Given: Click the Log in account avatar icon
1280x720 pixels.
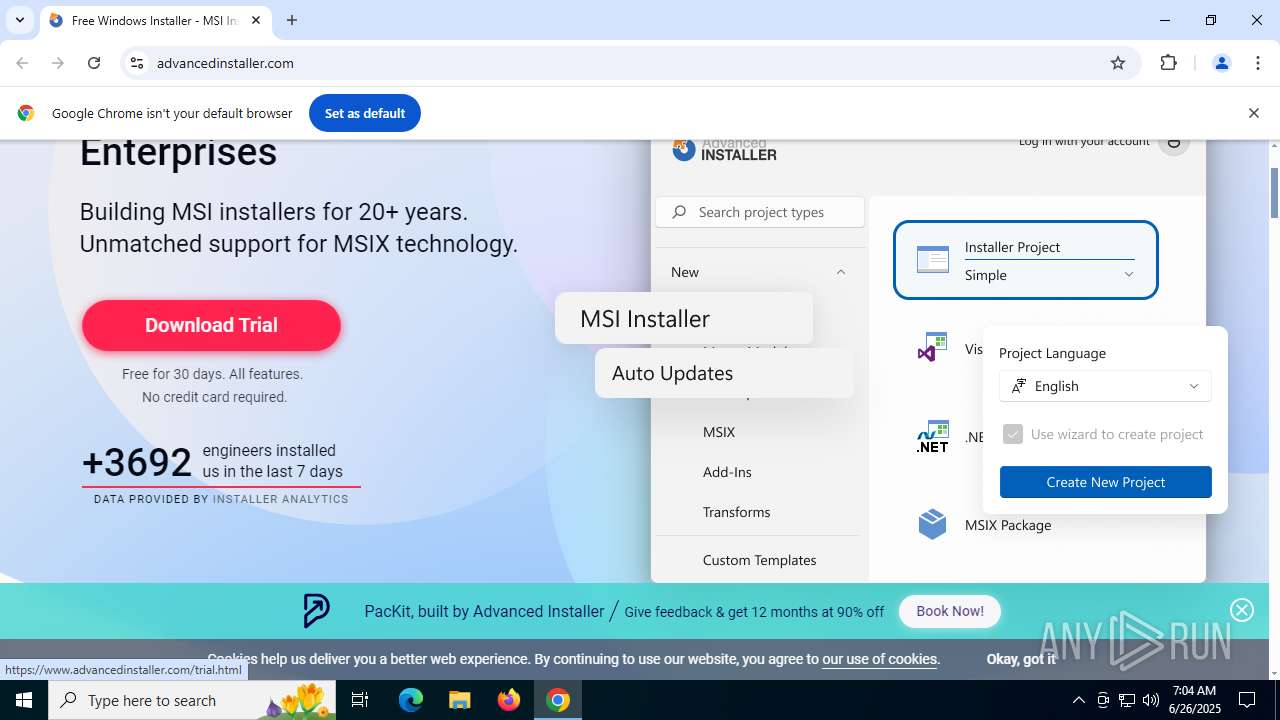Looking at the screenshot, I should click(x=1174, y=146).
